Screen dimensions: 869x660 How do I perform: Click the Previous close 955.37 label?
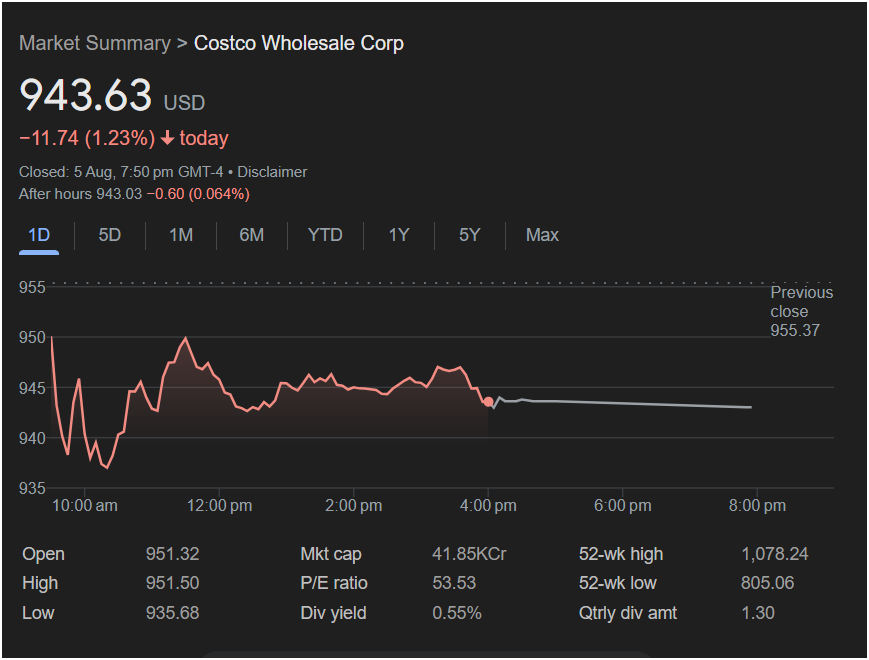tap(800, 311)
